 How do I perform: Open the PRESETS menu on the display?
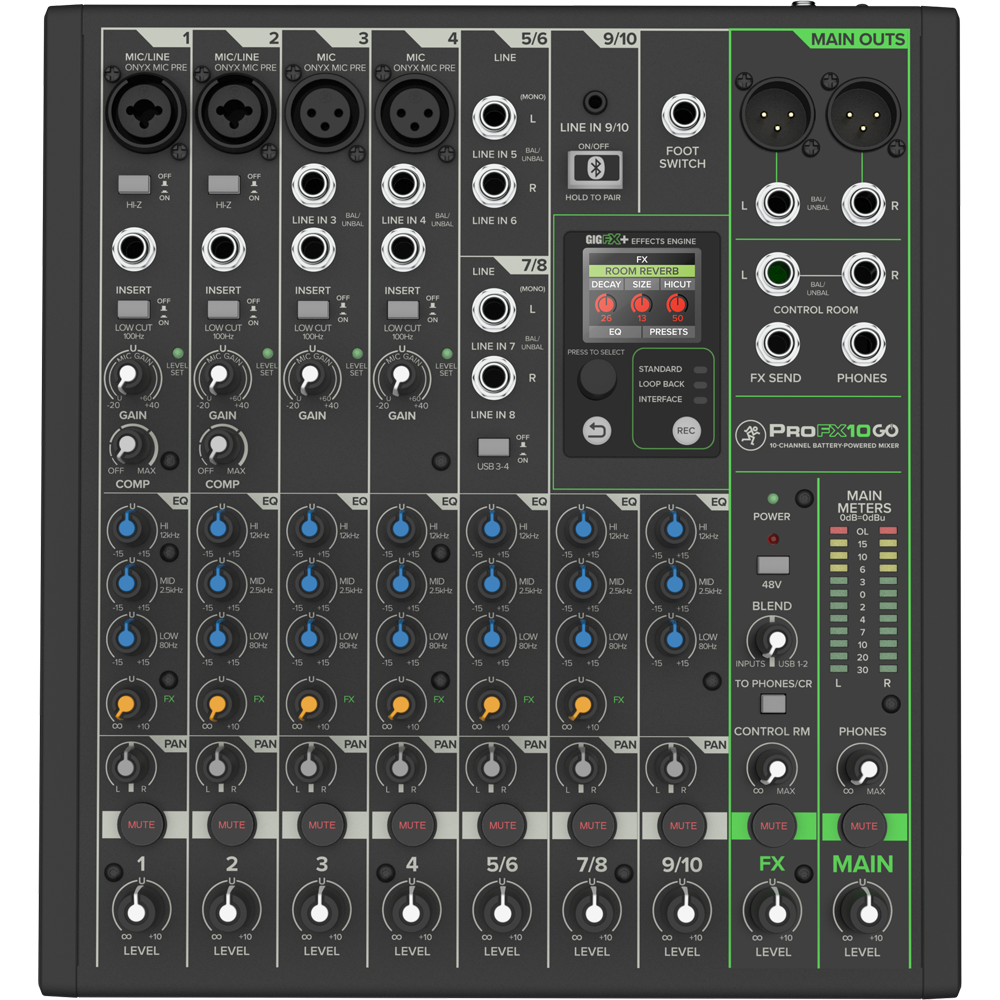coord(668,332)
